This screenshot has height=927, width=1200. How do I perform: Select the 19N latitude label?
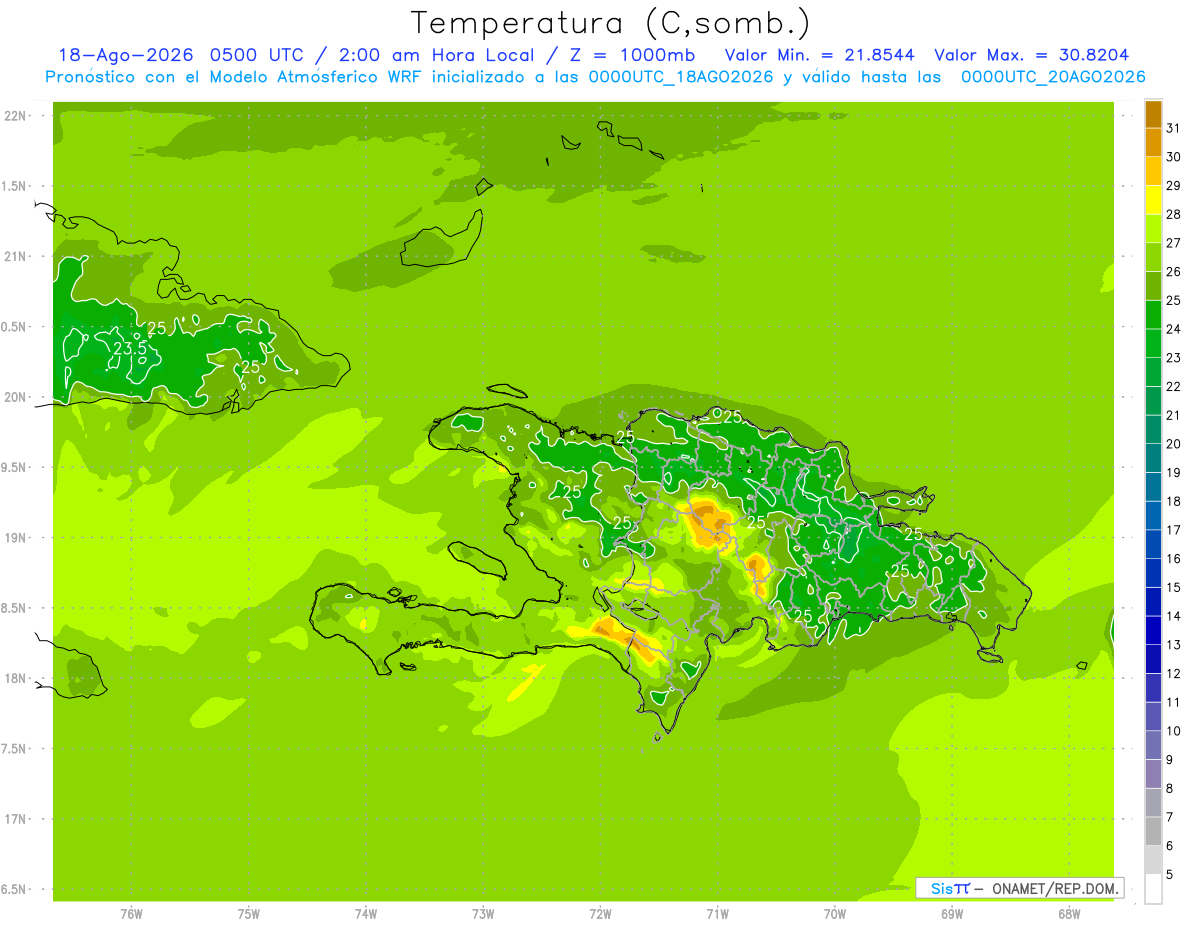click(16, 538)
